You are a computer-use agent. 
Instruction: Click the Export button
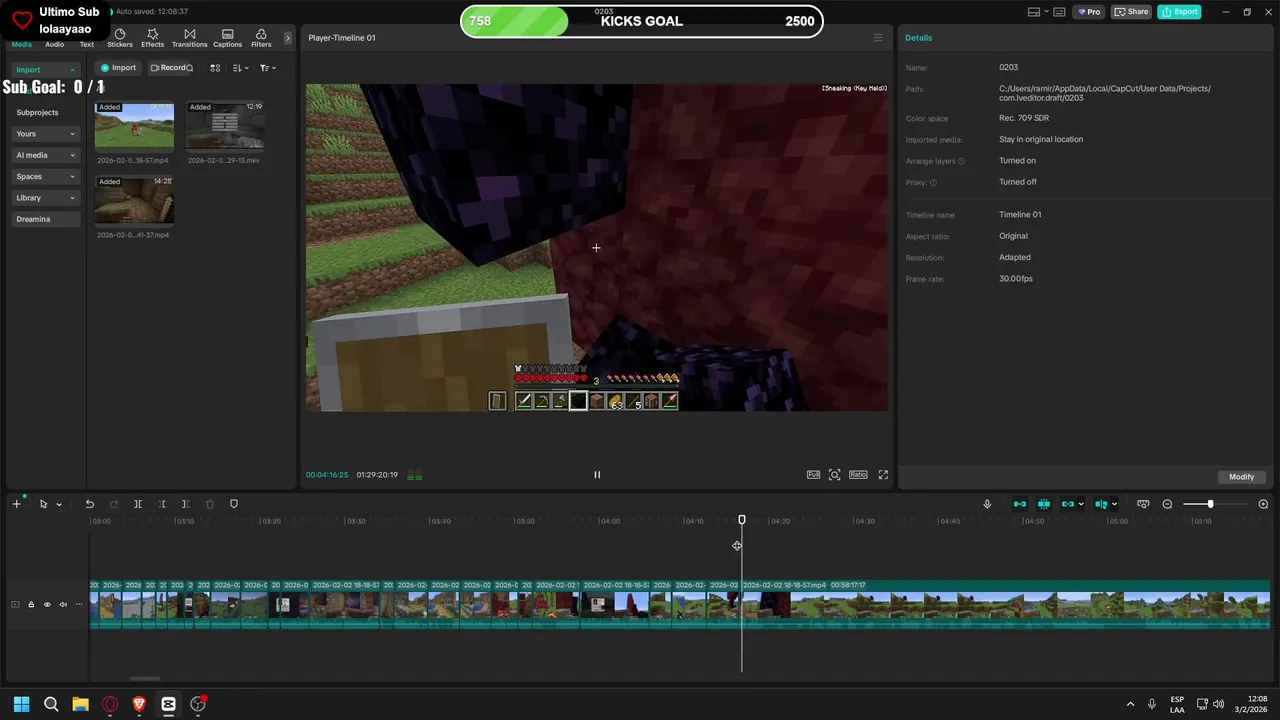coord(1179,12)
